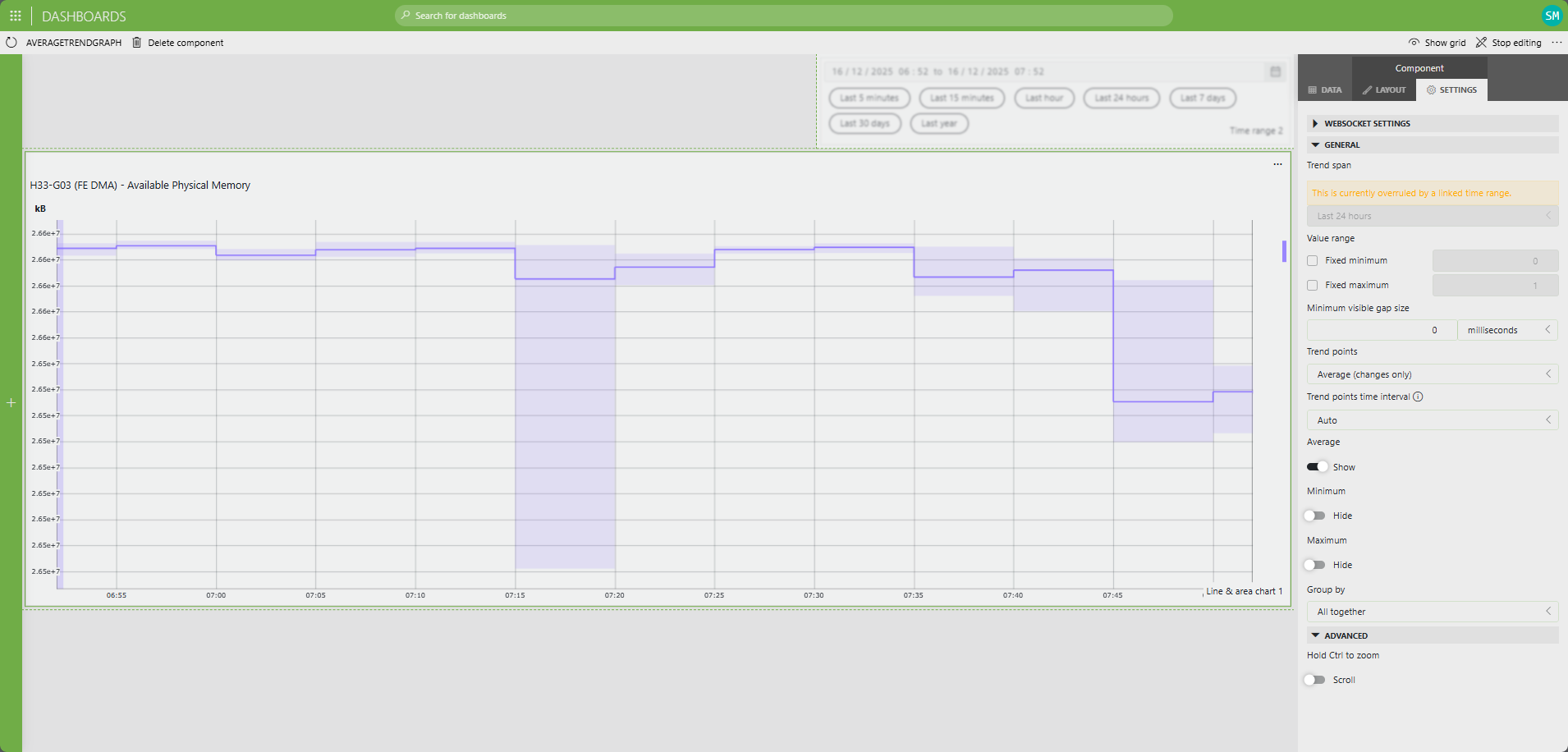This screenshot has width=1568, height=752.
Task: Click the Last 24 hours quick pick button
Action: [x=1121, y=98]
